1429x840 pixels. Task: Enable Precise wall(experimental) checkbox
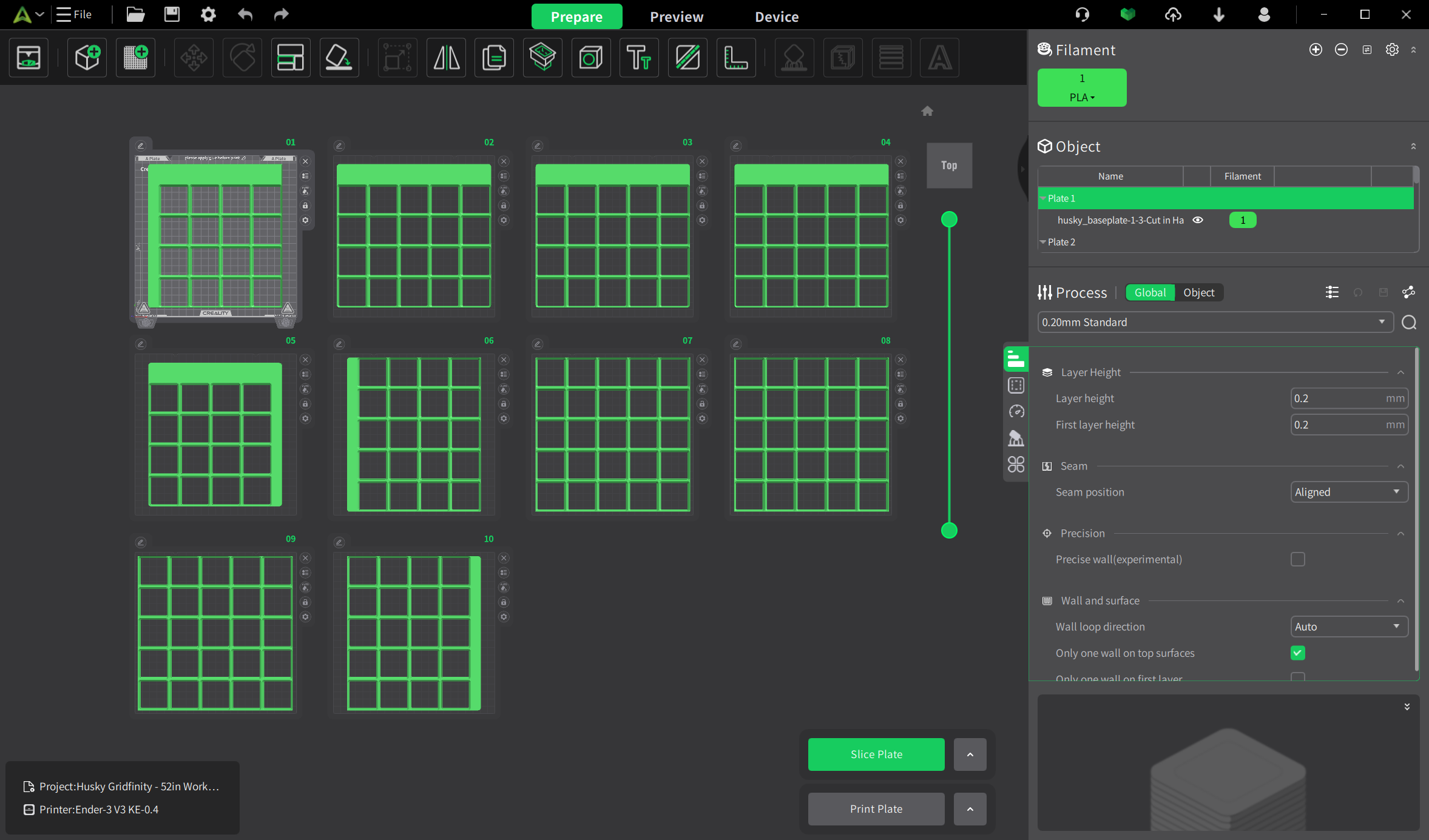(1298, 559)
